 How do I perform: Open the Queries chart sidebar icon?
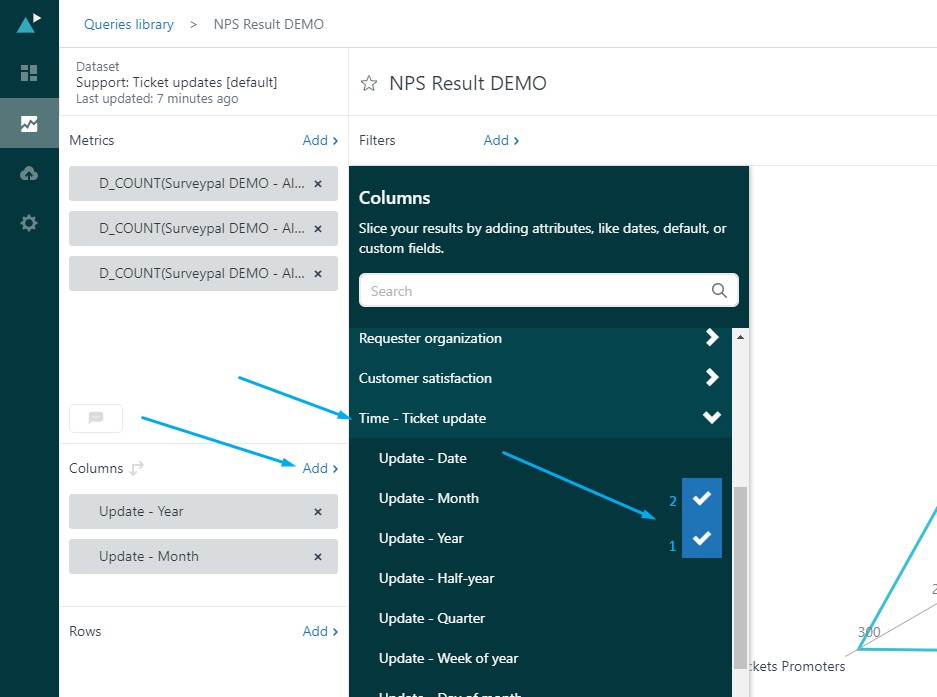29,123
